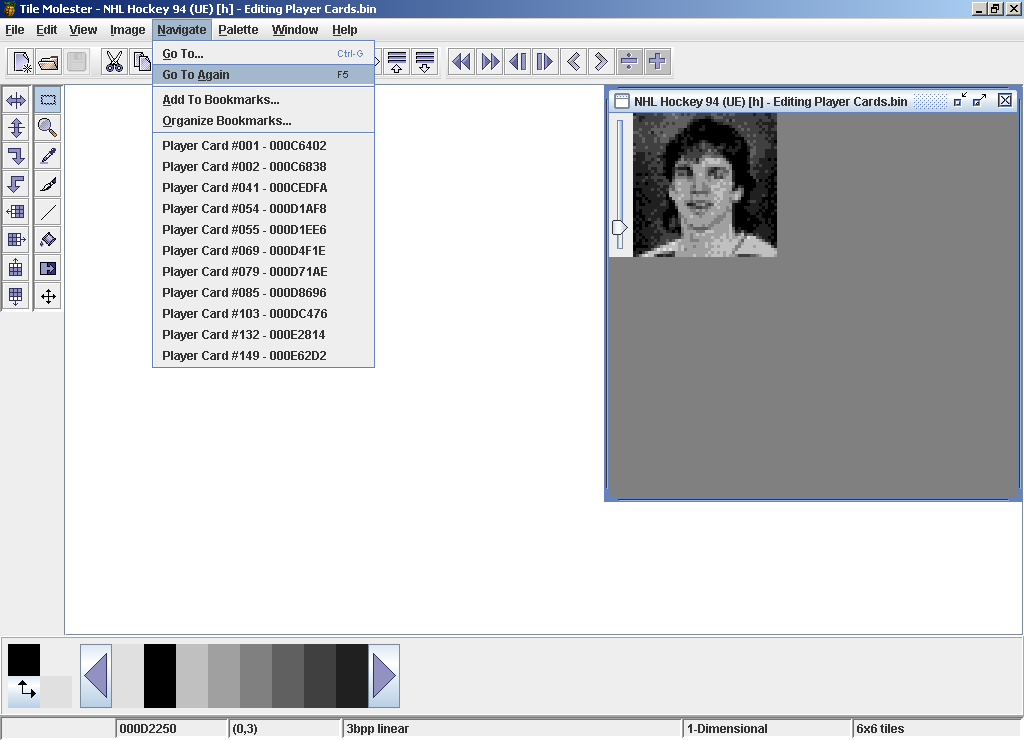Viewport: 1024px width, 740px height.
Task: Select the flood fill bucket tool
Action: tap(47, 240)
